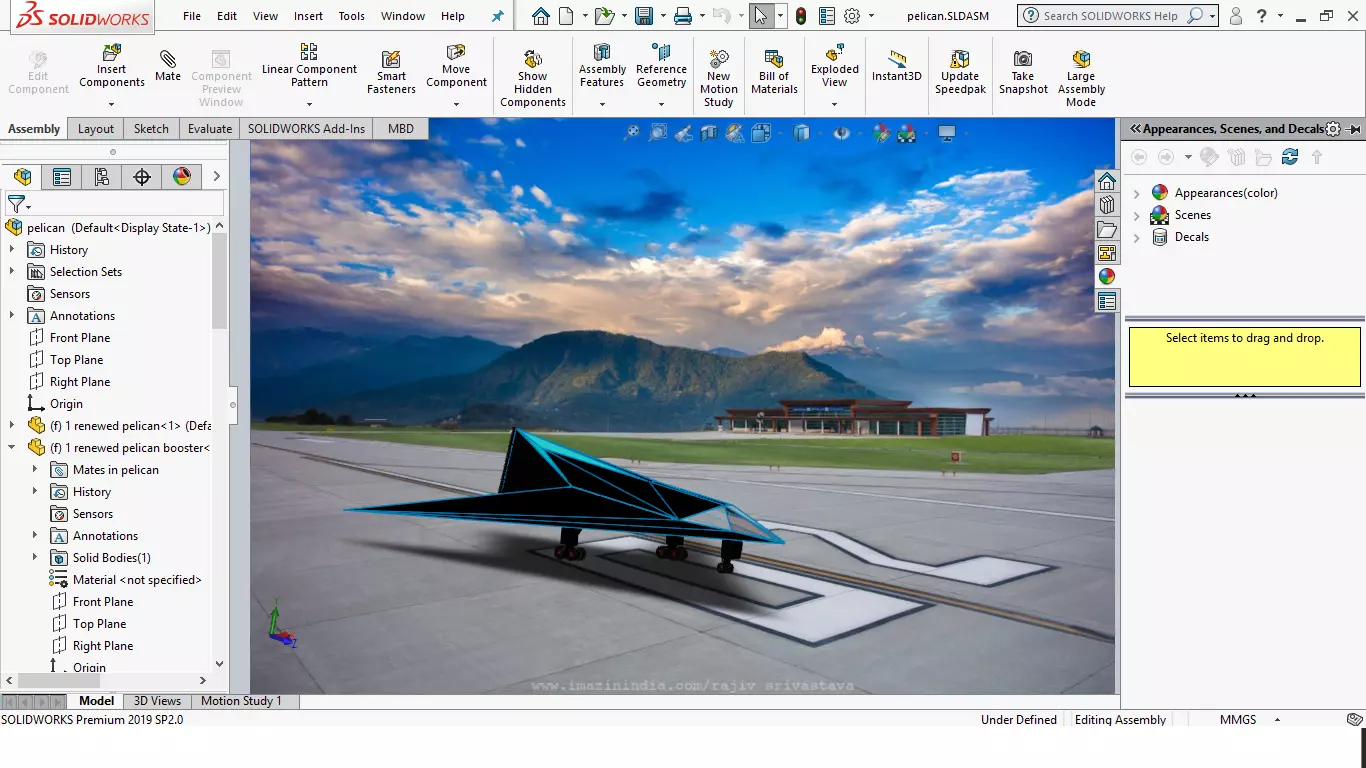Open the DisplayManager color ball tab
The image size is (1366, 768).
coord(182,177)
